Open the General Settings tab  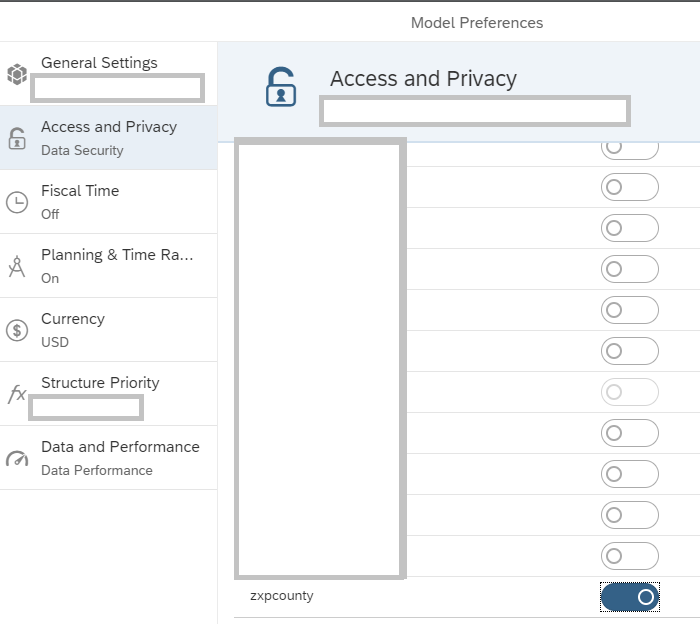coord(99,63)
